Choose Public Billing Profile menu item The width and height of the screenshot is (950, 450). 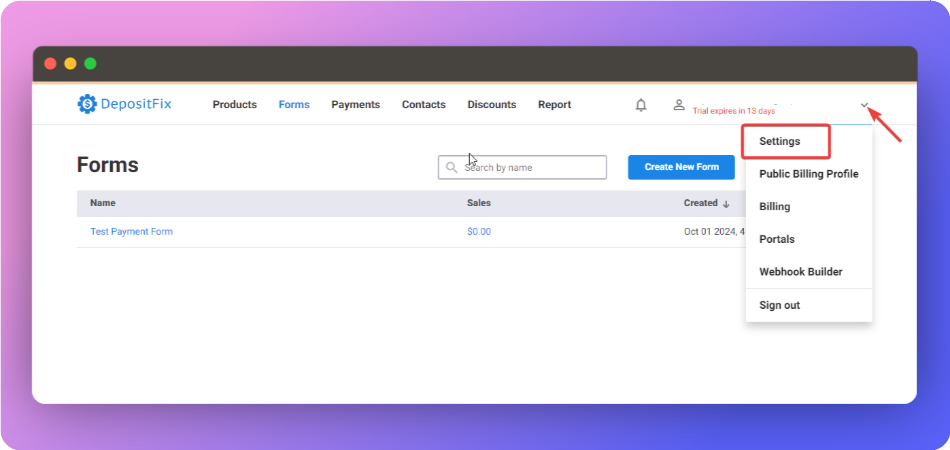tap(809, 174)
